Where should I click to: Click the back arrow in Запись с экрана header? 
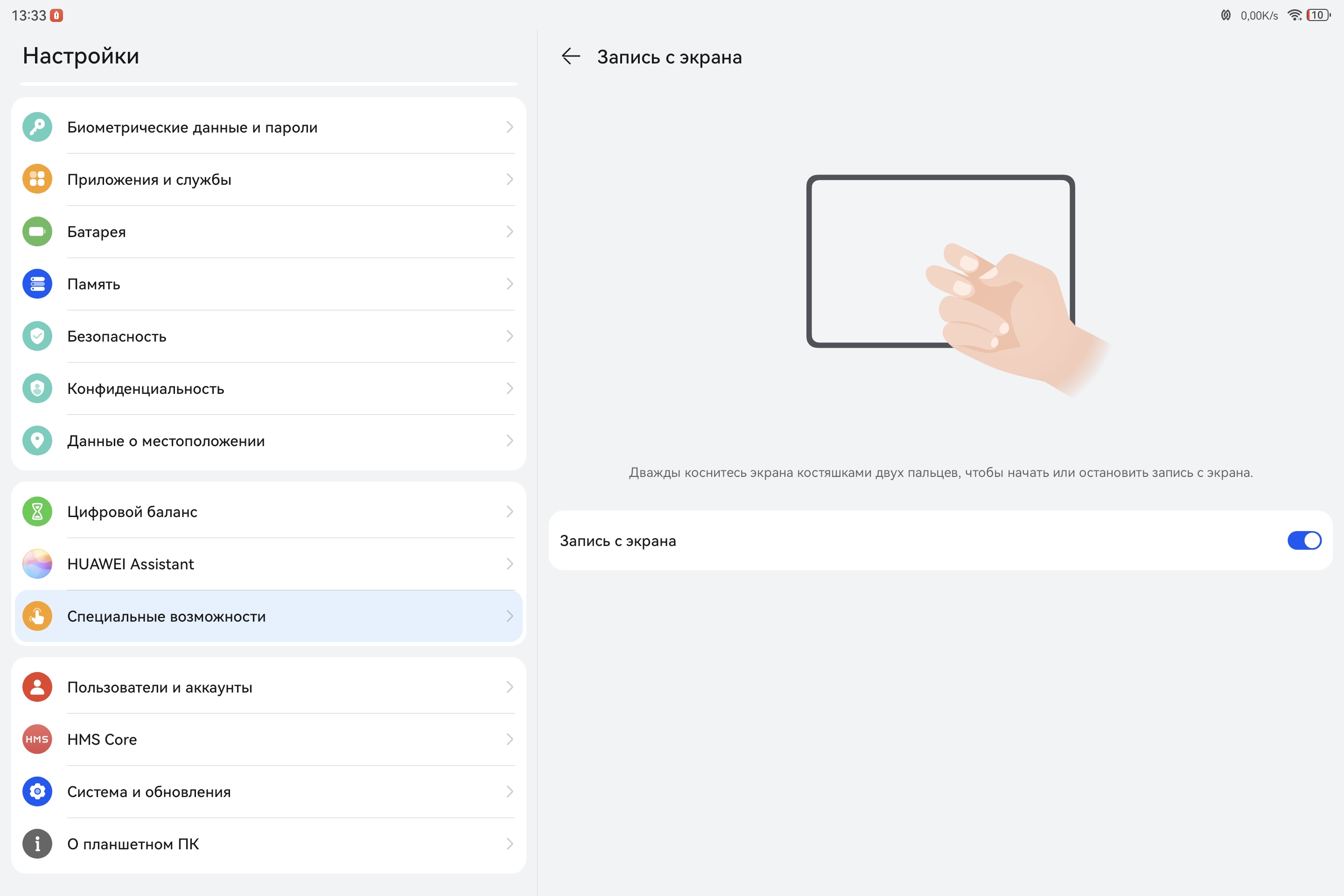pos(570,56)
